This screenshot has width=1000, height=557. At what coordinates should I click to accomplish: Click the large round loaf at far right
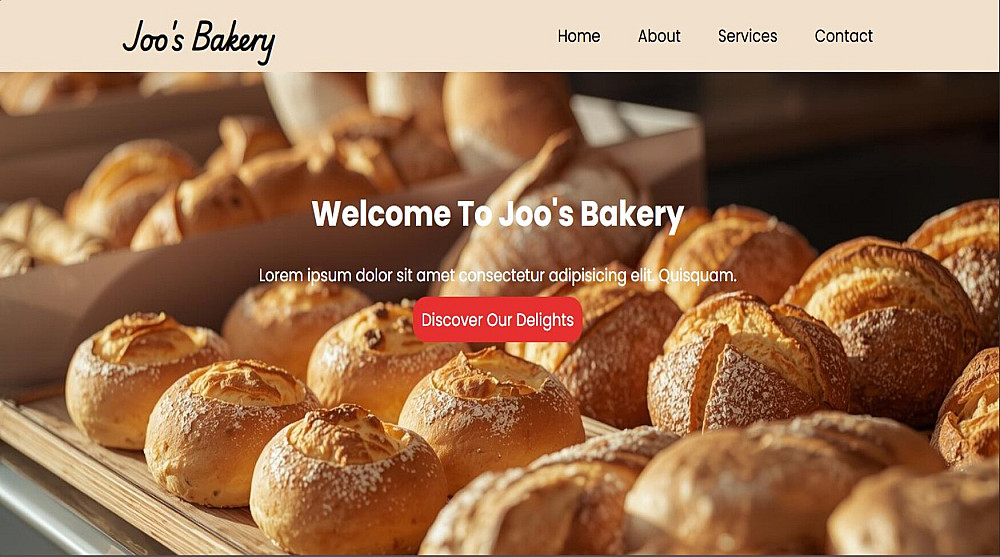tap(886, 325)
